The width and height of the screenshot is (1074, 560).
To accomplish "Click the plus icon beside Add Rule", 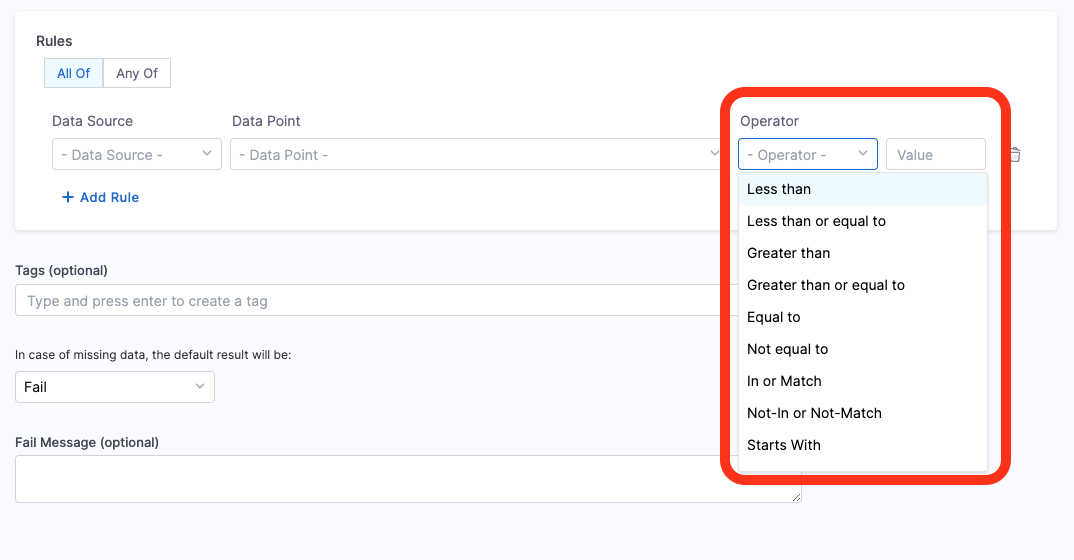I will (68, 197).
